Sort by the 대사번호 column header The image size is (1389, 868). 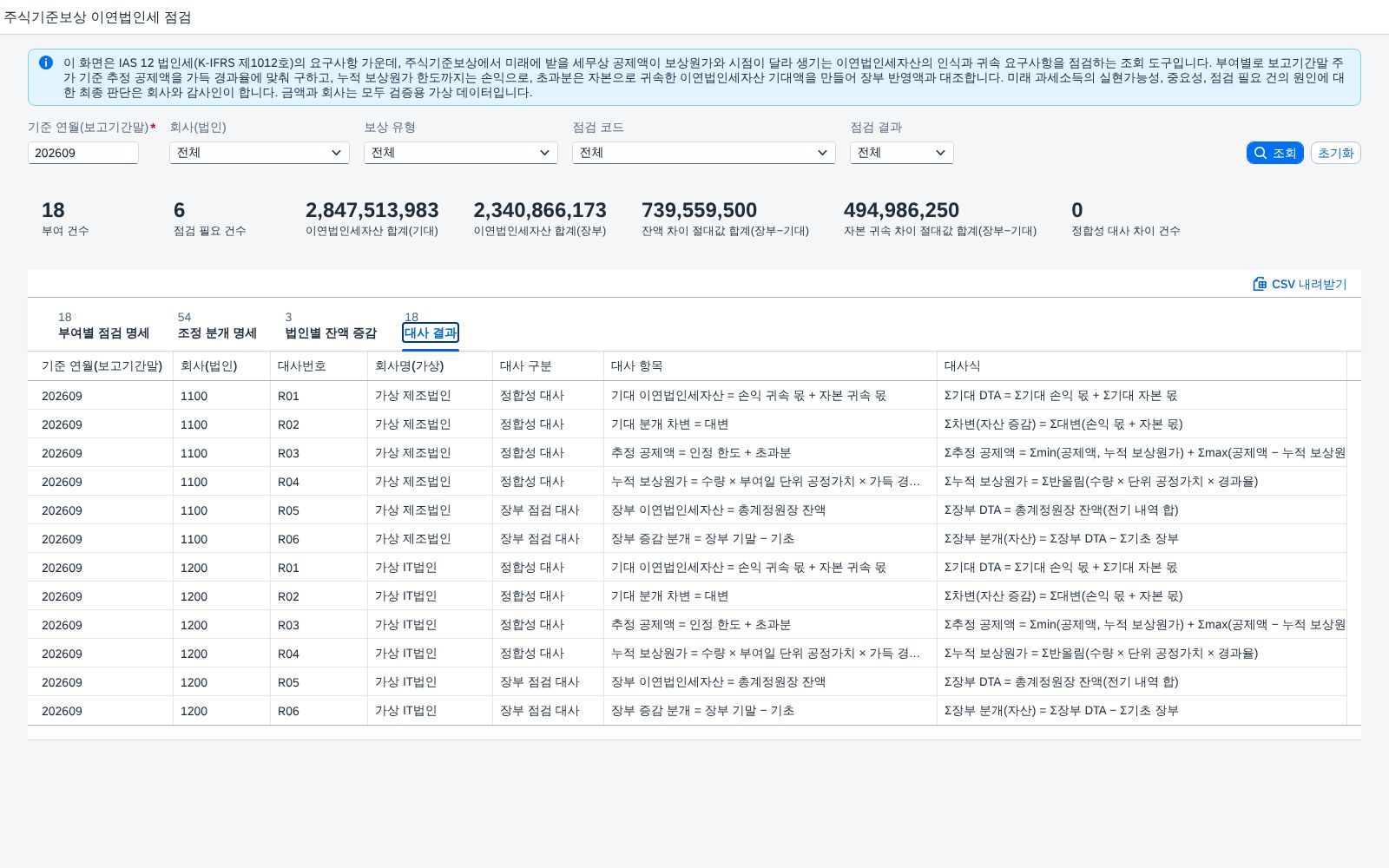click(x=319, y=366)
